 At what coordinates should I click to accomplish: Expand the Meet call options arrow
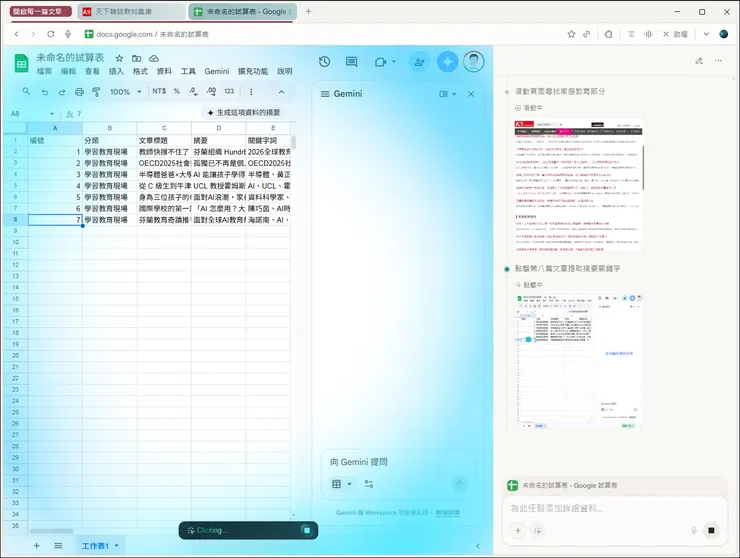(394, 61)
